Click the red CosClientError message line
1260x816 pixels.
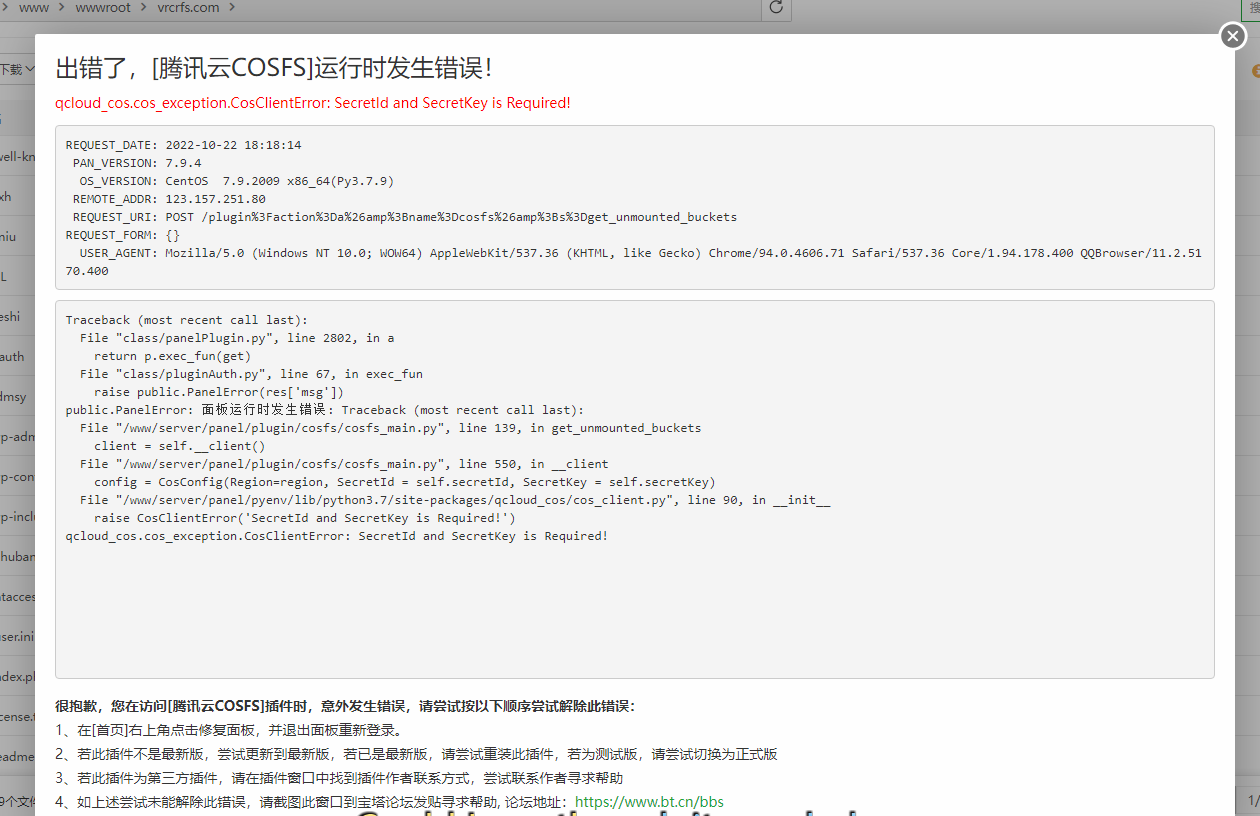(313, 103)
